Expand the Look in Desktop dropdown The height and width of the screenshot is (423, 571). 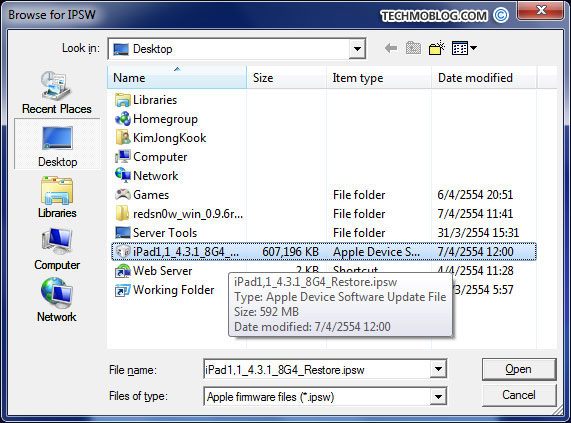[x=357, y=48]
